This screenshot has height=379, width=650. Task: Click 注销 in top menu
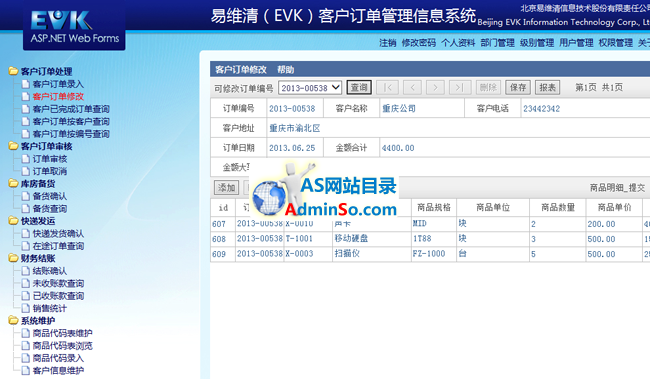pyautogui.click(x=388, y=43)
